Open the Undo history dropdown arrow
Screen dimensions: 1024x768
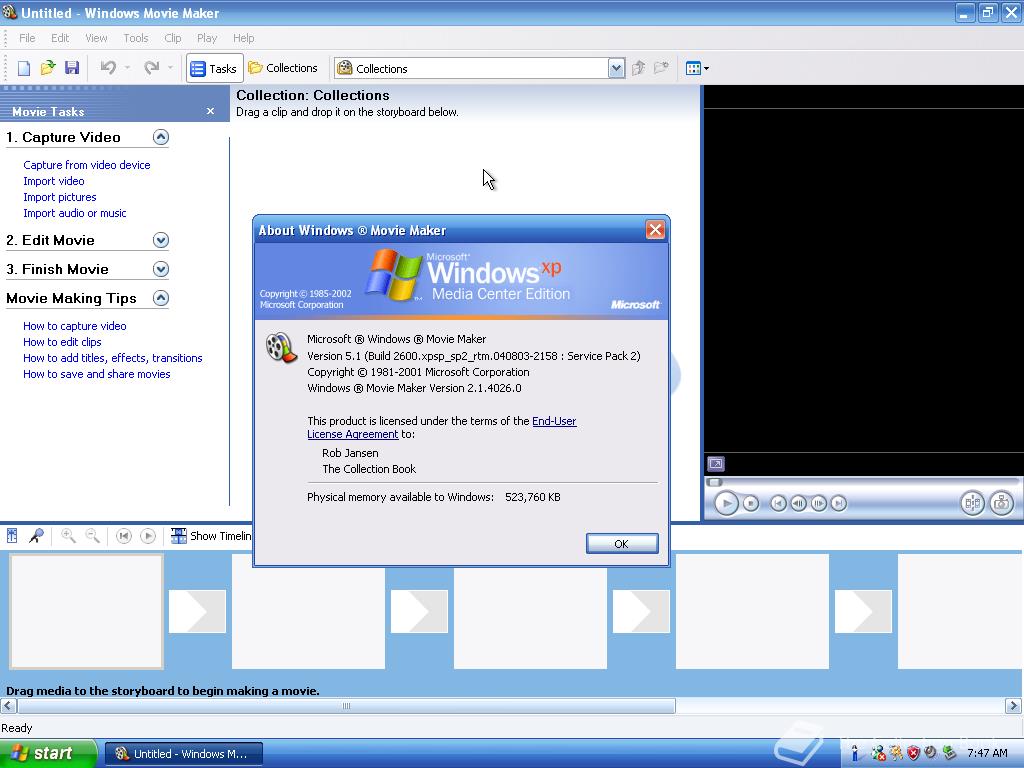pyautogui.click(x=127, y=67)
